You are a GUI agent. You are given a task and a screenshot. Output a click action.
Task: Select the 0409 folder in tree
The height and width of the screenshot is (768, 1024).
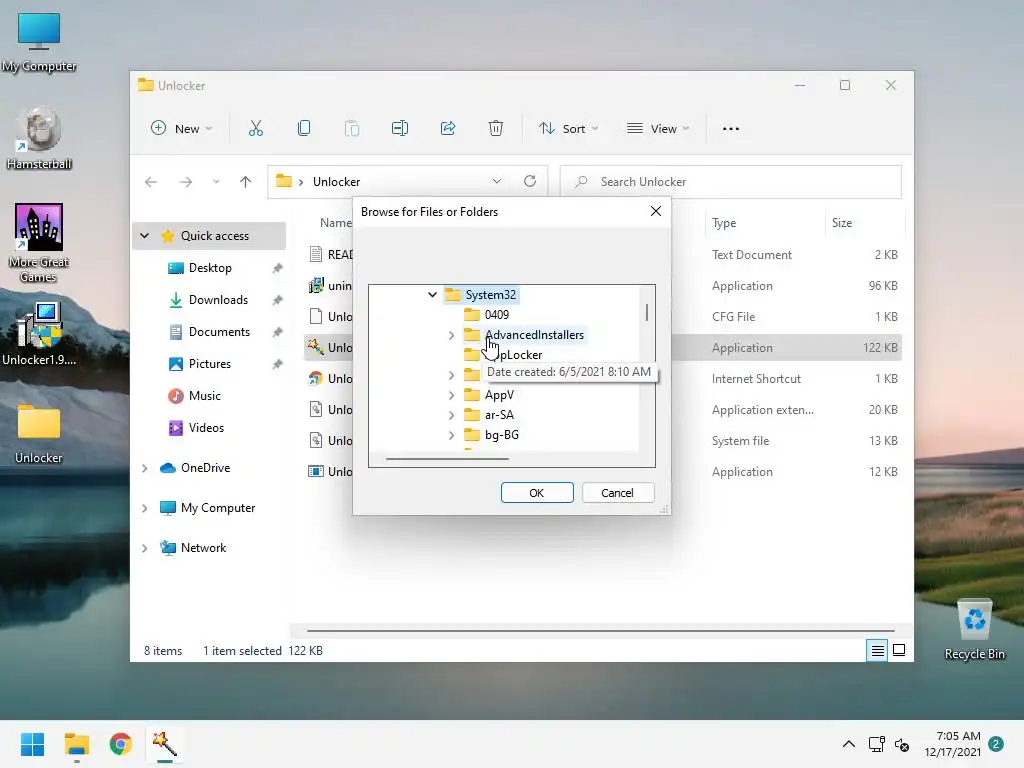487,315
